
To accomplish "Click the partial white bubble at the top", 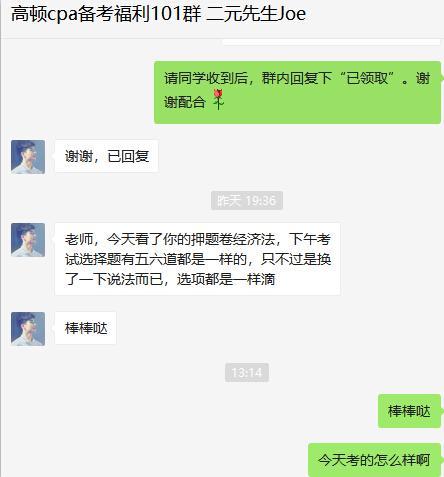I will [331, 42].
